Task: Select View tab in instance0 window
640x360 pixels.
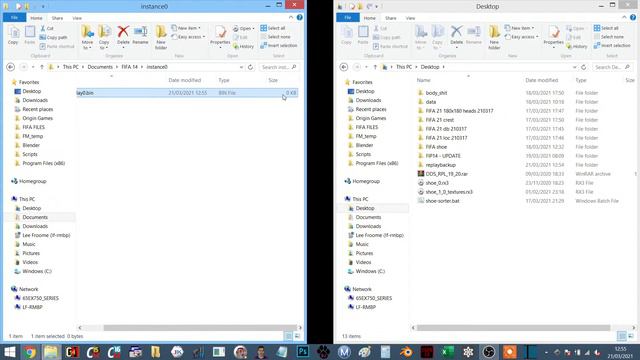Action: coord(77,18)
